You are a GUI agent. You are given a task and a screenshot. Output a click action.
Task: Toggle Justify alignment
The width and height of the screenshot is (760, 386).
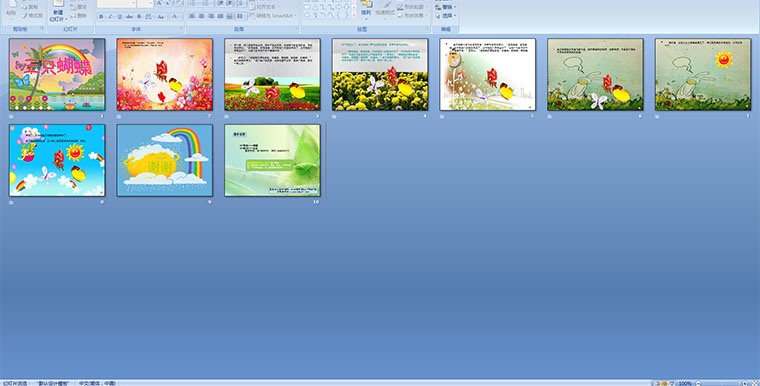(x=221, y=16)
